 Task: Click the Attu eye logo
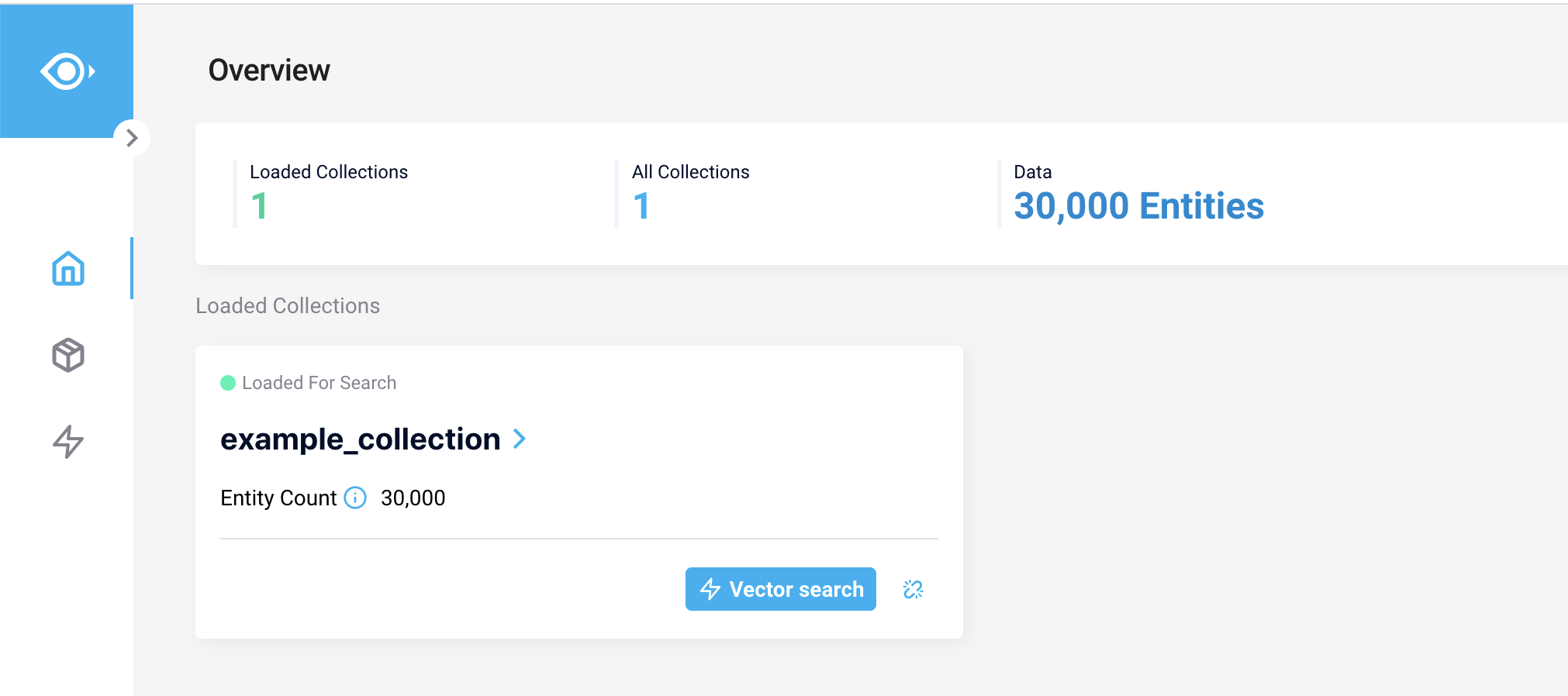(67, 71)
